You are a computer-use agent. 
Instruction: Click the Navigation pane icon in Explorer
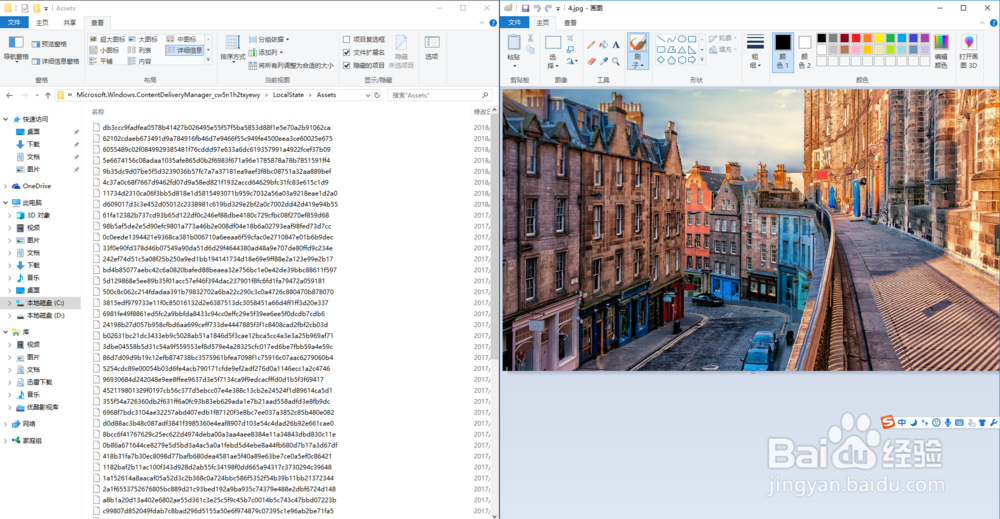pyautogui.click(x=15, y=43)
